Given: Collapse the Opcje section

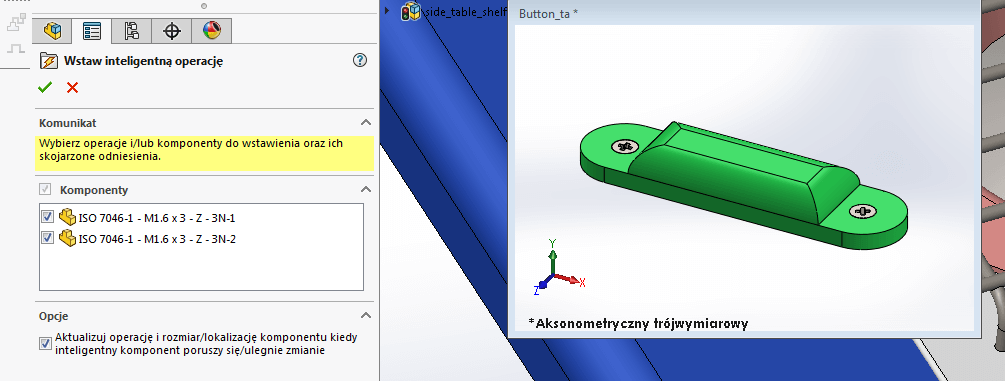Looking at the screenshot, I should [x=365, y=316].
